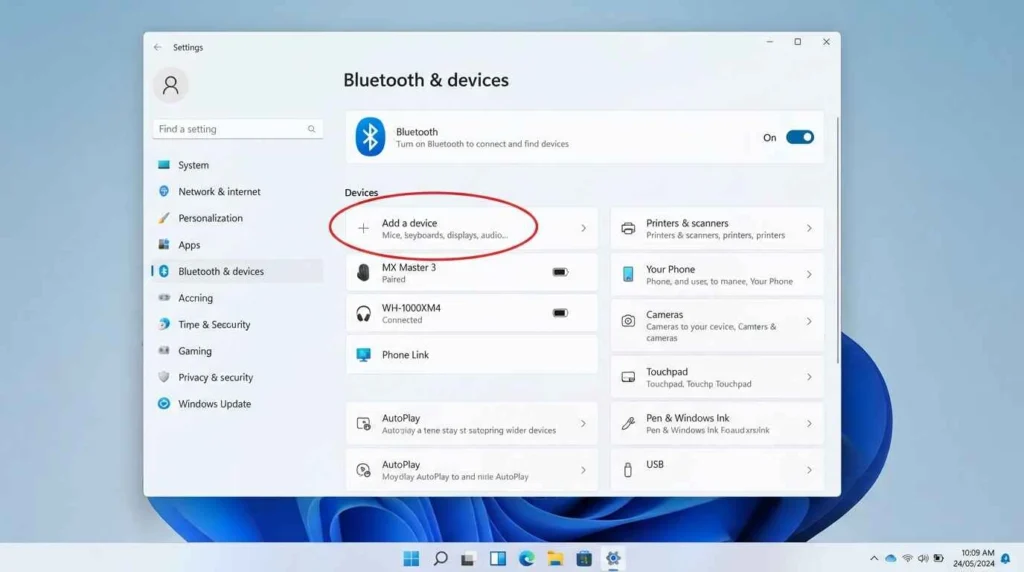
Task: Select Bluetooth & devices in sidebar
Action: (238, 271)
